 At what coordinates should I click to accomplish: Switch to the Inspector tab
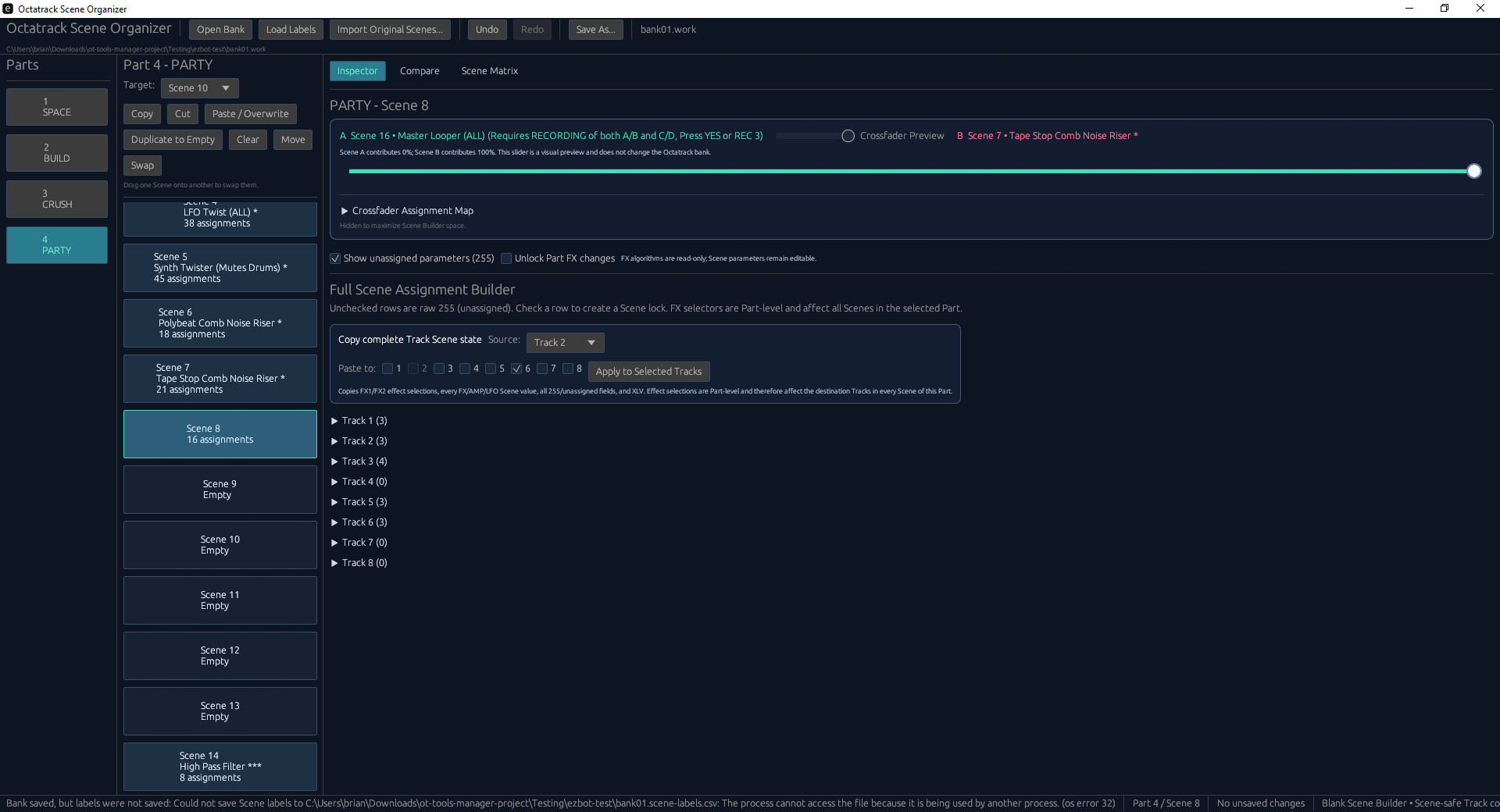(357, 71)
